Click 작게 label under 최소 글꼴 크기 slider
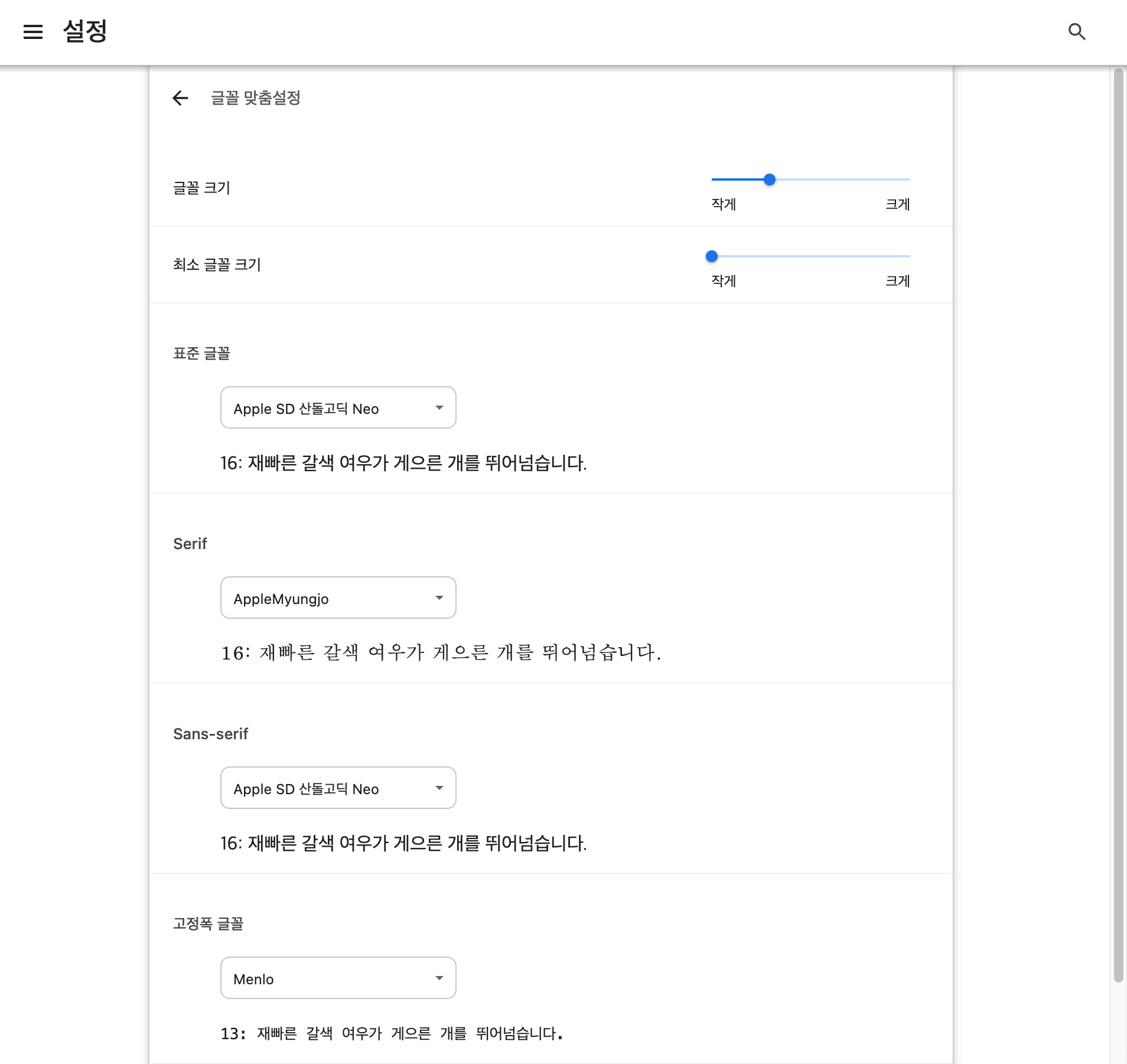 coord(724,281)
